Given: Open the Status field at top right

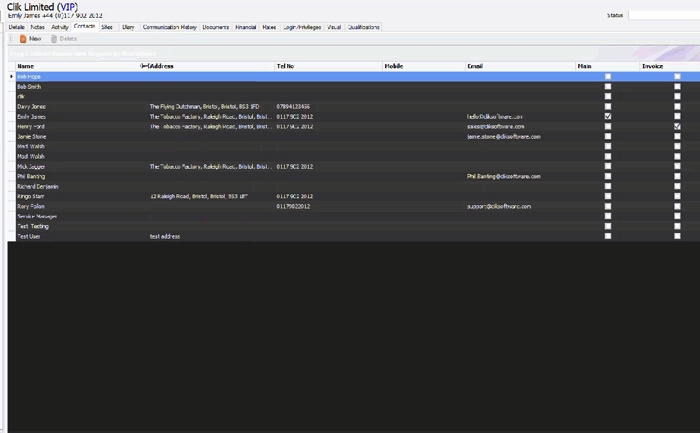Looking at the screenshot, I should (x=664, y=15).
